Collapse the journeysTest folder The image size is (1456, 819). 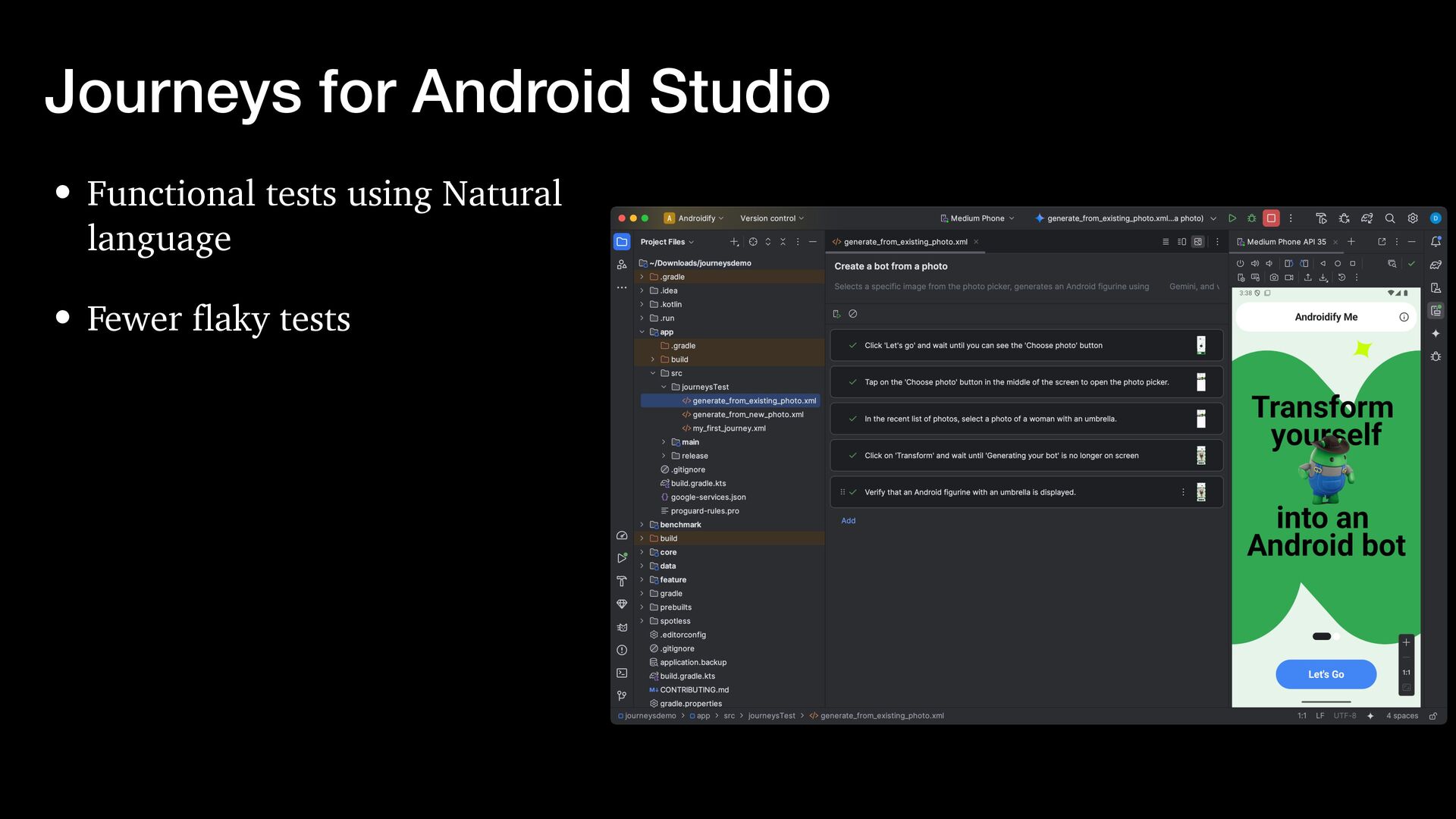pyautogui.click(x=664, y=387)
